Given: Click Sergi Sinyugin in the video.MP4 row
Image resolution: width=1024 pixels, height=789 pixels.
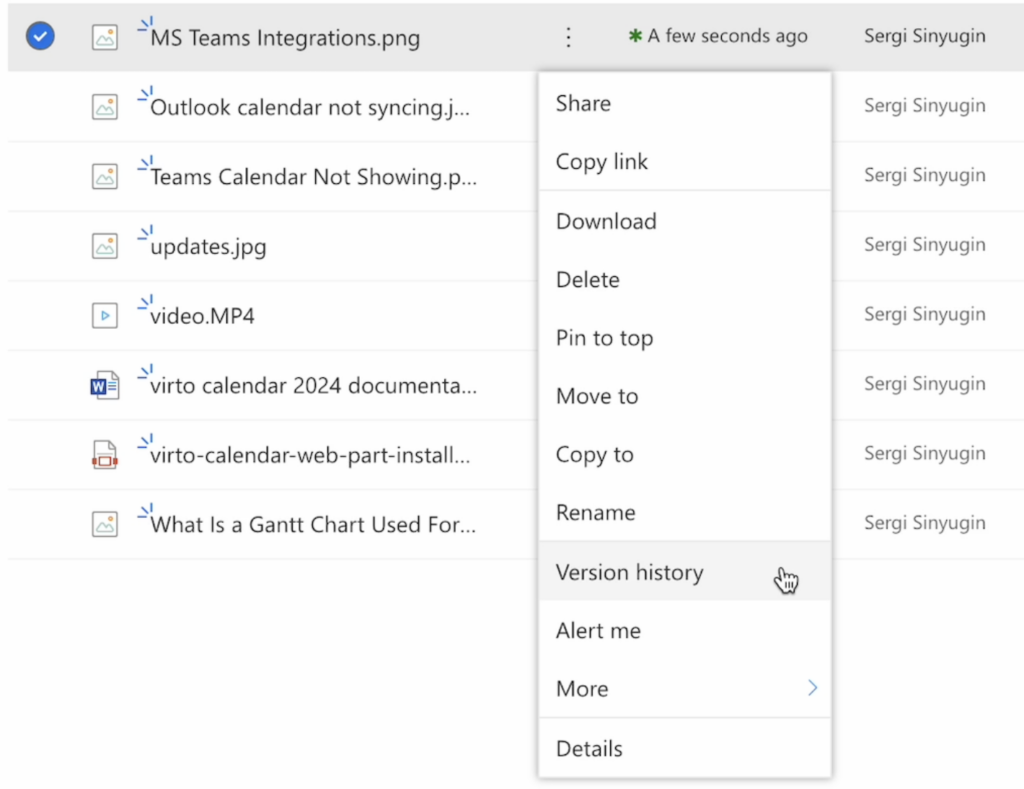Looking at the screenshot, I should [x=925, y=314].
